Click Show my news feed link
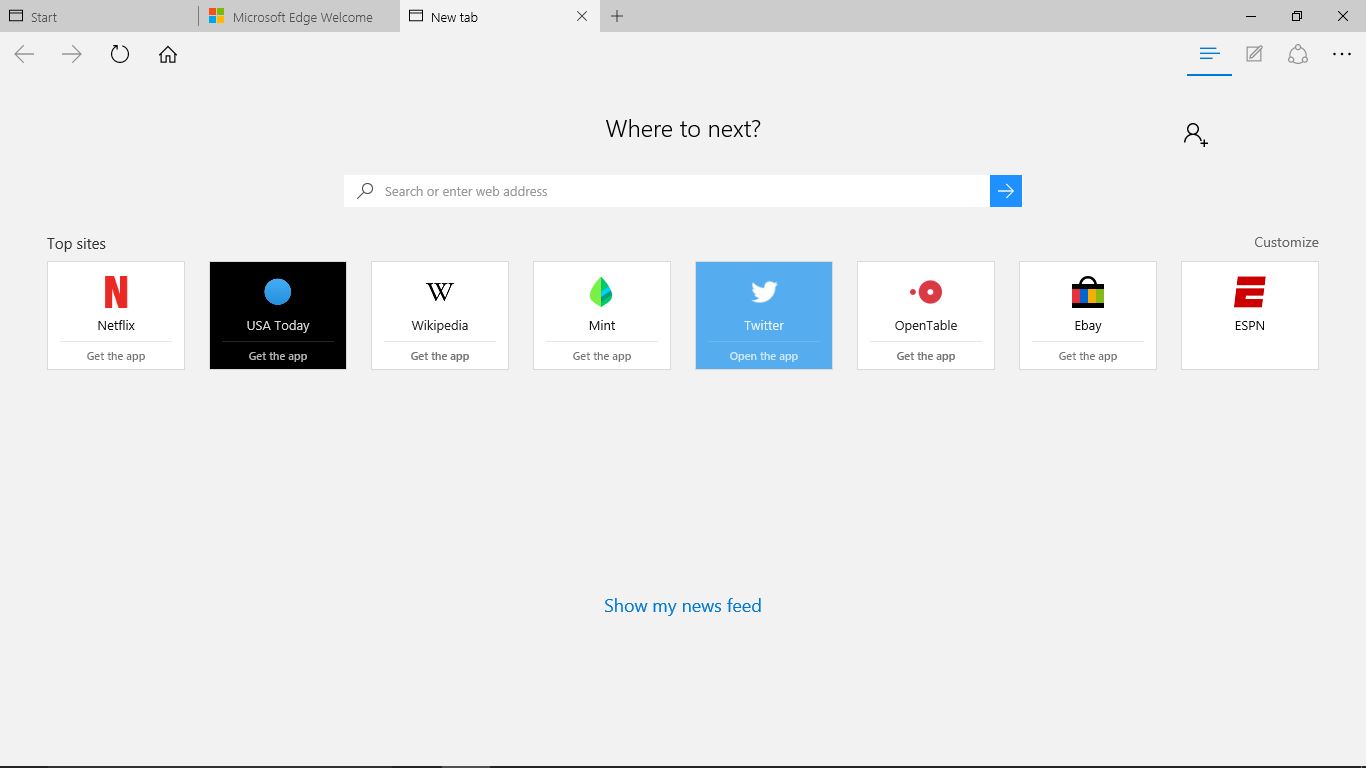Image resolution: width=1366 pixels, height=768 pixels. [x=683, y=606]
